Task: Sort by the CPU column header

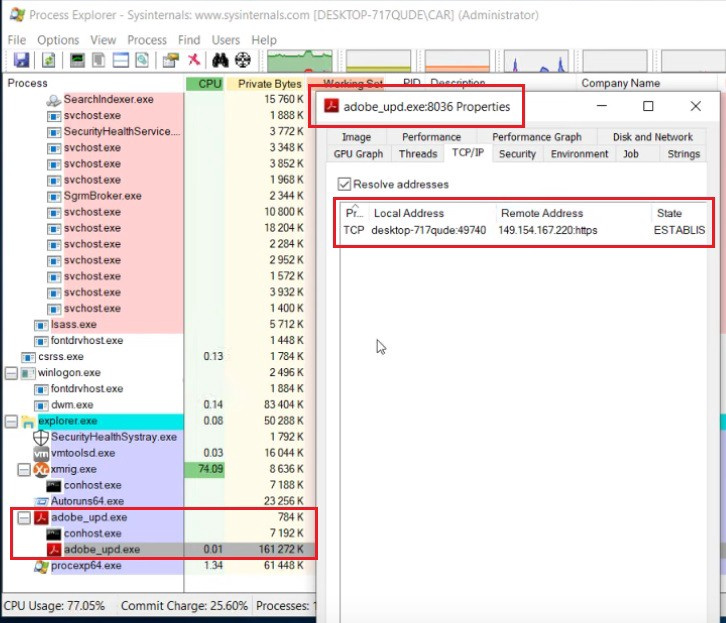Action: pyautogui.click(x=209, y=84)
